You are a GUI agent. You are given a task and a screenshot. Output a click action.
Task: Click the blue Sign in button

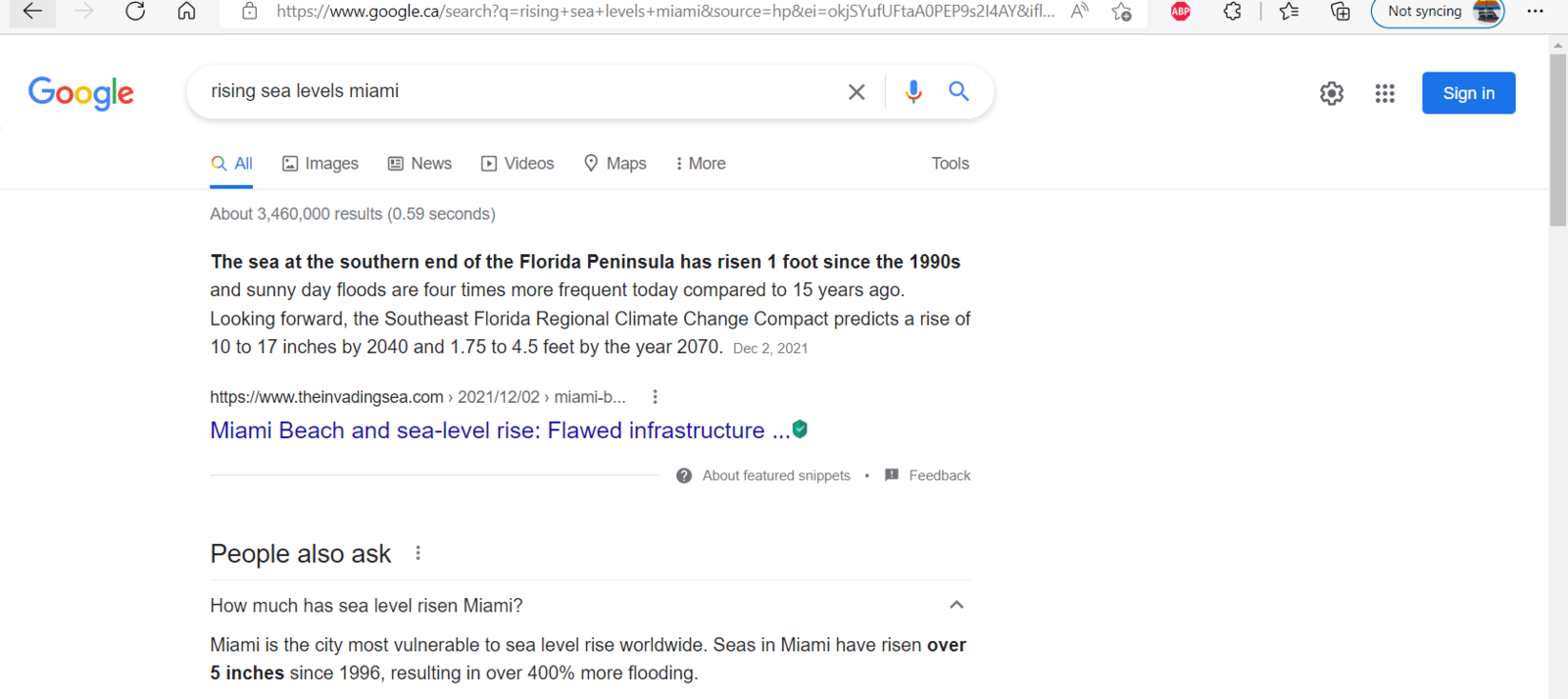click(x=1468, y=93)
